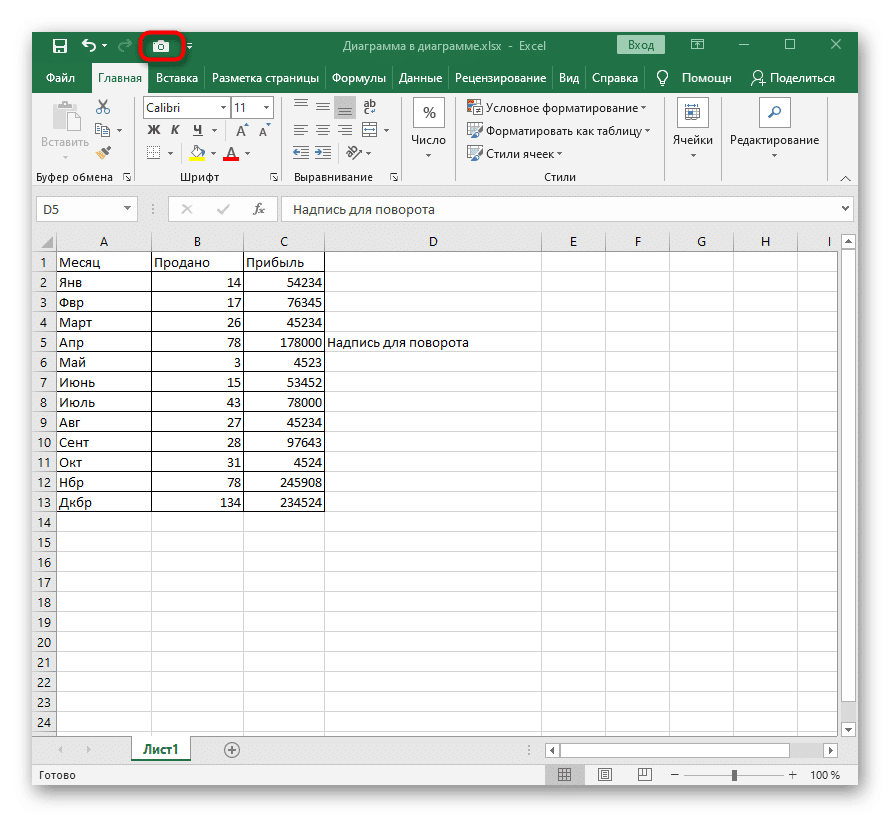Click the Wrap Text icon
The height and width of the screenshot is (817, 890).
tap(369, 108)
